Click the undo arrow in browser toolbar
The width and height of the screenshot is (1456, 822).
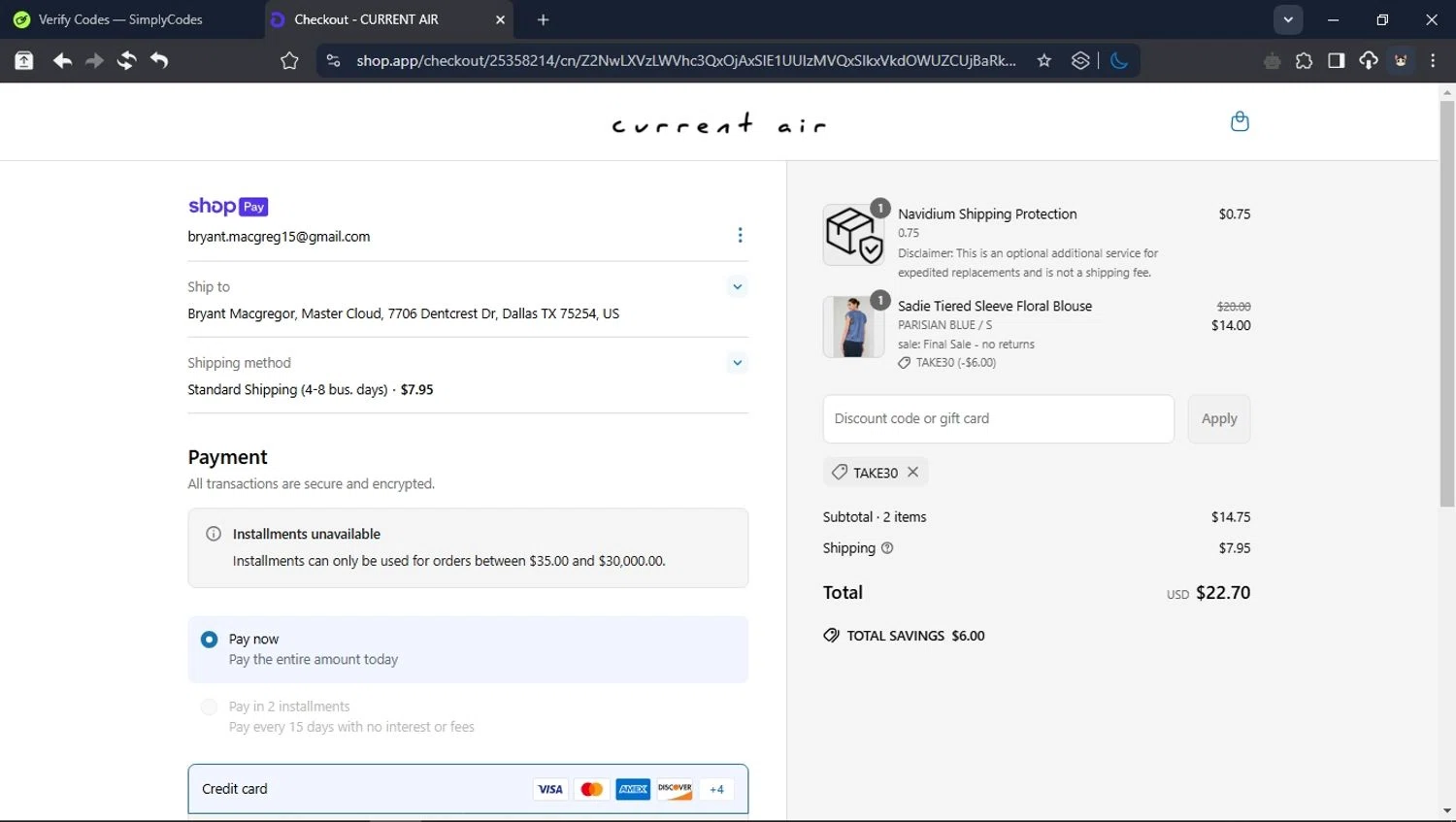click(x=159, y=61)
